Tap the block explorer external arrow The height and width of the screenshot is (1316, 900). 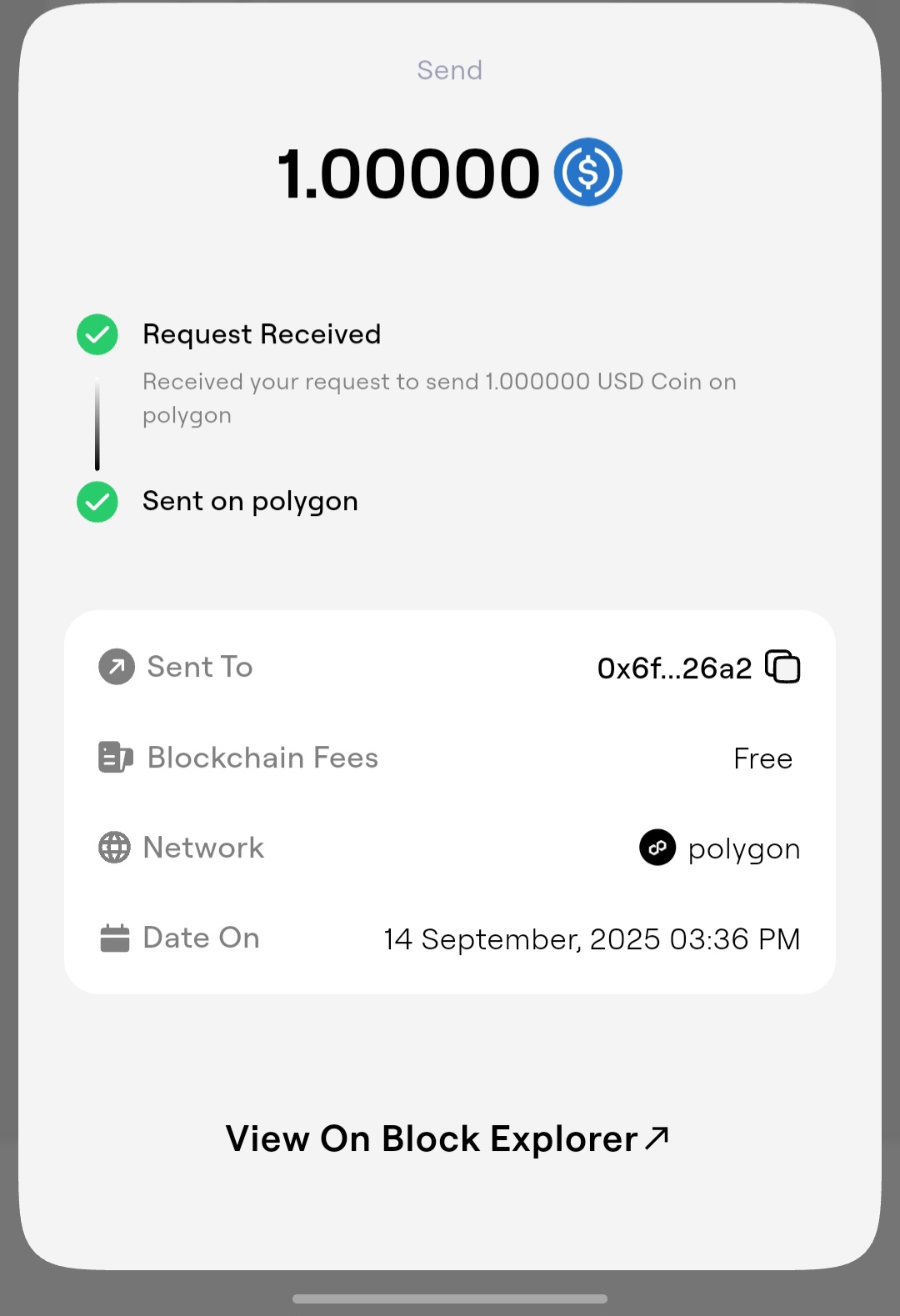click(x=657, y=1137)
